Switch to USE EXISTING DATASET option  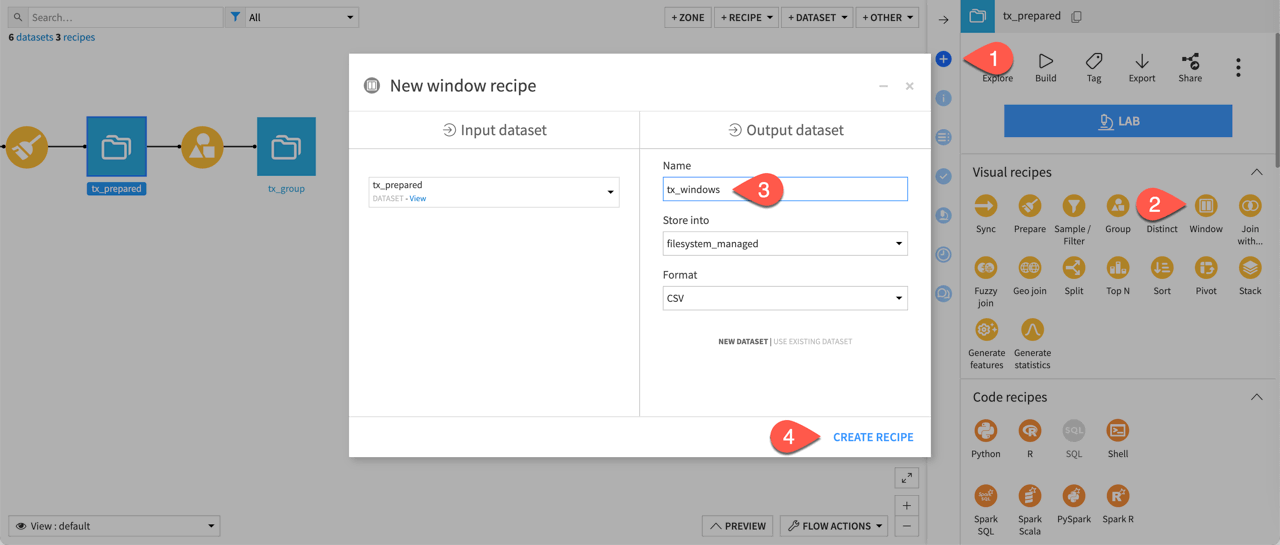coord(813,342)
